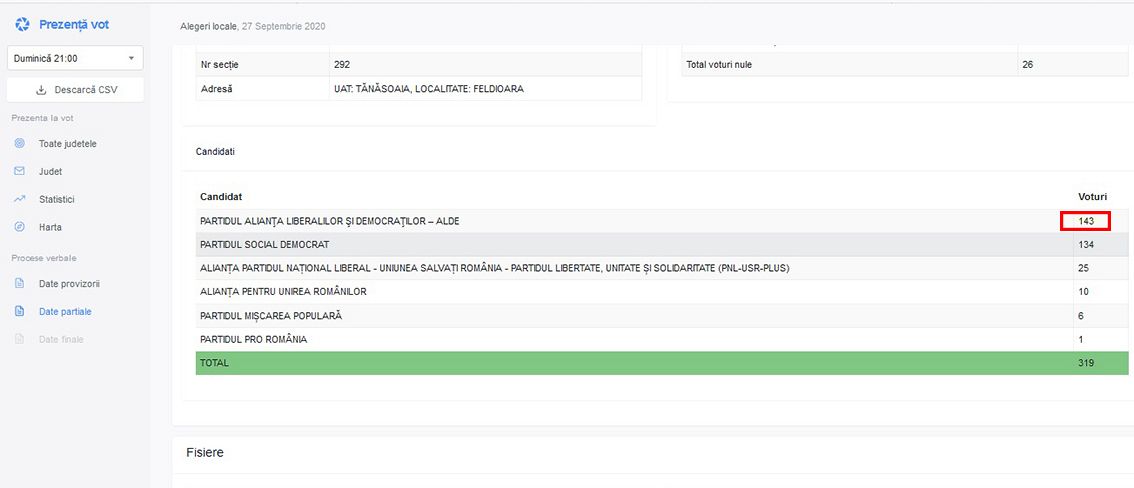Click the Statistici trend chart icon

pos(20,199)
